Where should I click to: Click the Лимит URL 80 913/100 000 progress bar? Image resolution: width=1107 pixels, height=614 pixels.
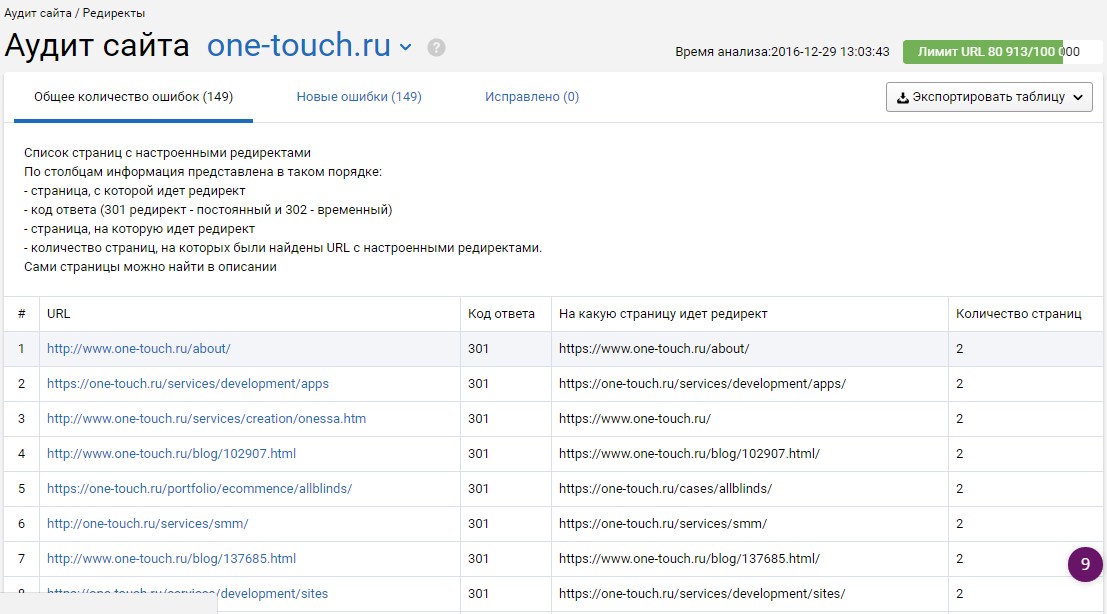coord(1002,52)
